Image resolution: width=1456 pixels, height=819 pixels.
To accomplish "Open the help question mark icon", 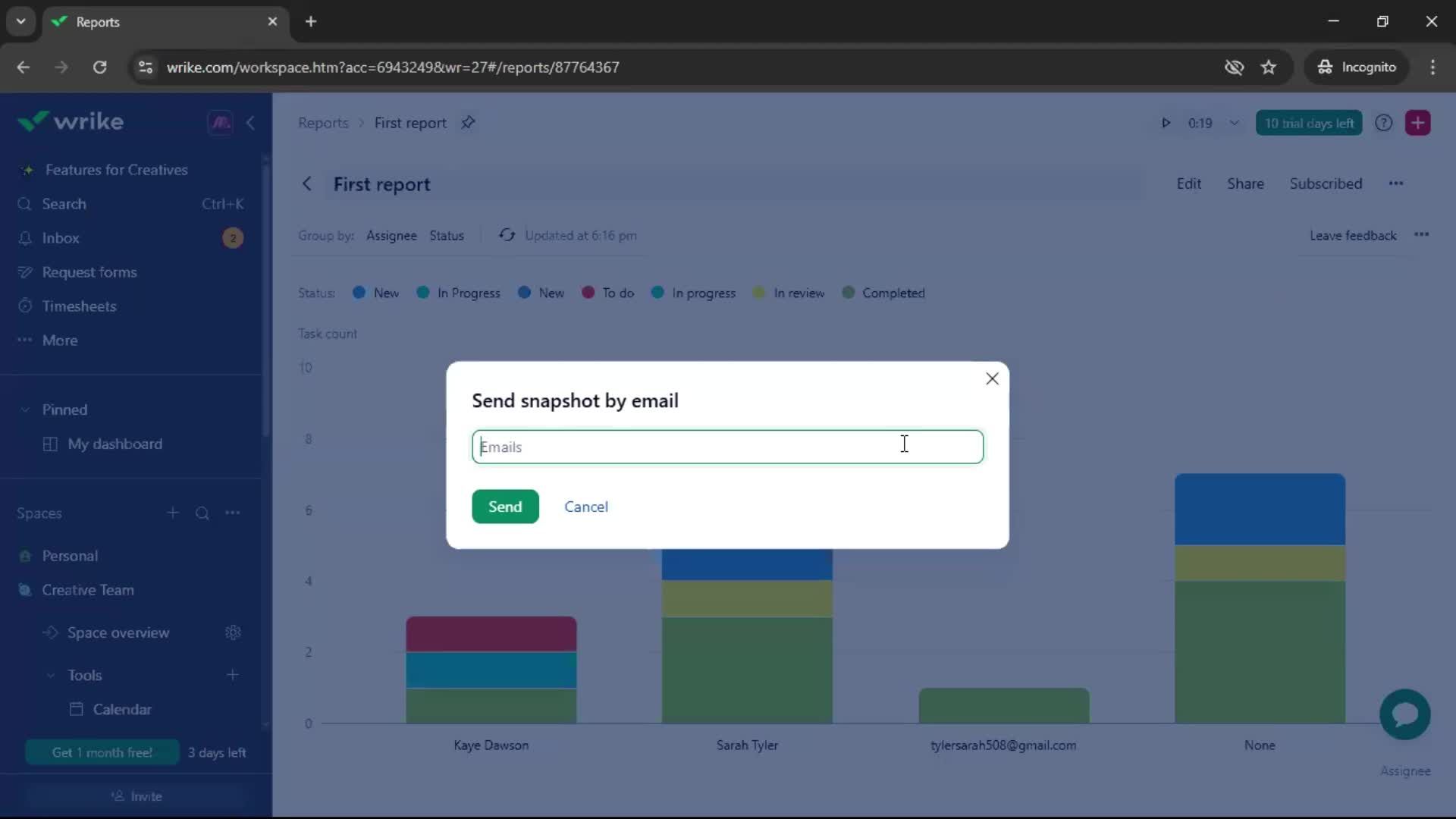I will tap(1383, 123).
